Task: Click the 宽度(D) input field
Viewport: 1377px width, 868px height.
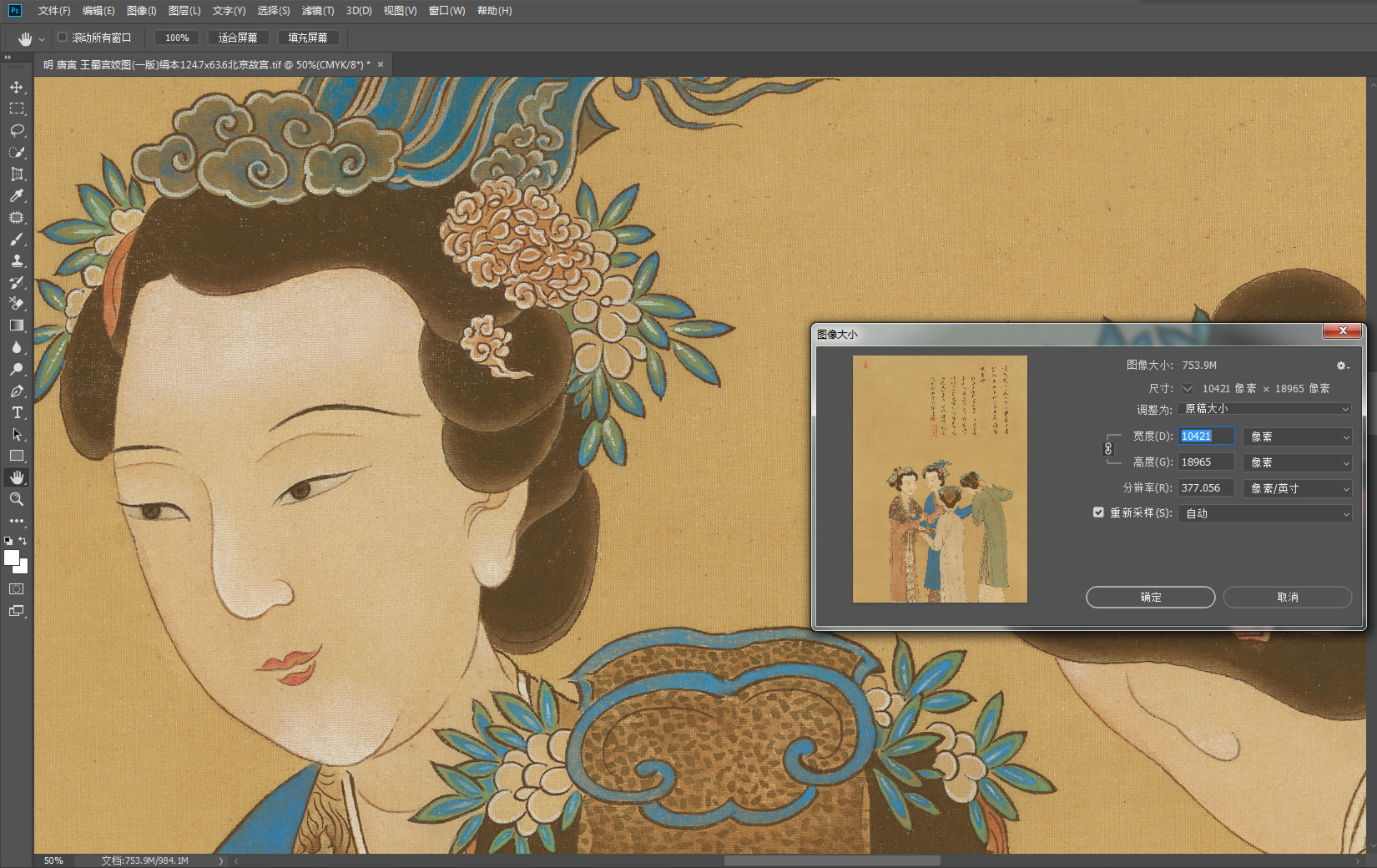Action: (x=1207, y=437)
